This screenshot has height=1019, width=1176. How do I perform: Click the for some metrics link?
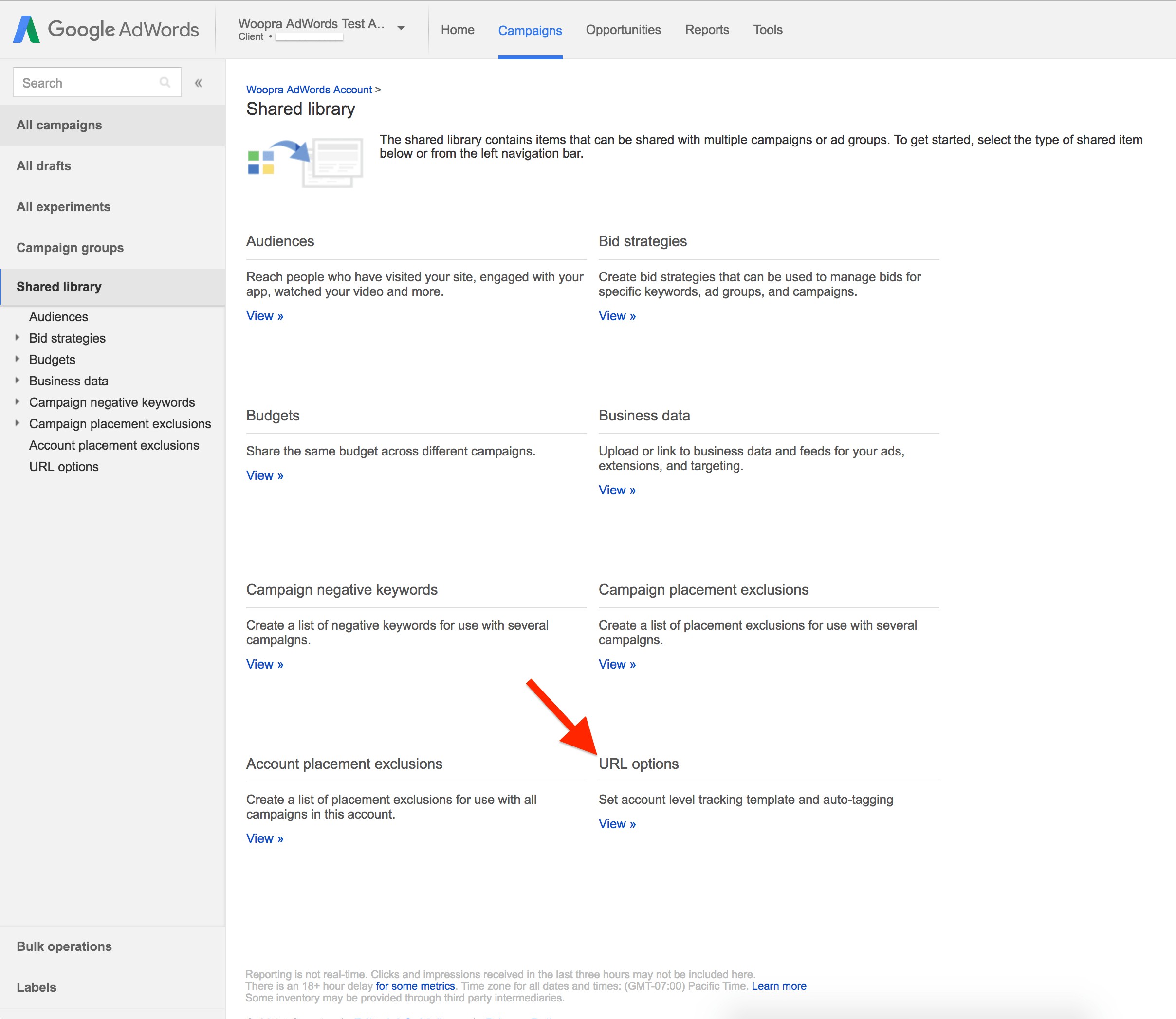pyautogui.click(x=415, y=985)
